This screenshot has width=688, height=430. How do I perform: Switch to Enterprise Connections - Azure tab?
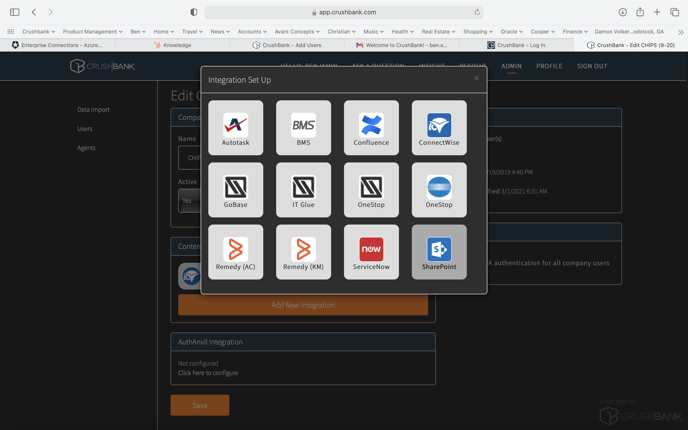click(x=57, y=45)
